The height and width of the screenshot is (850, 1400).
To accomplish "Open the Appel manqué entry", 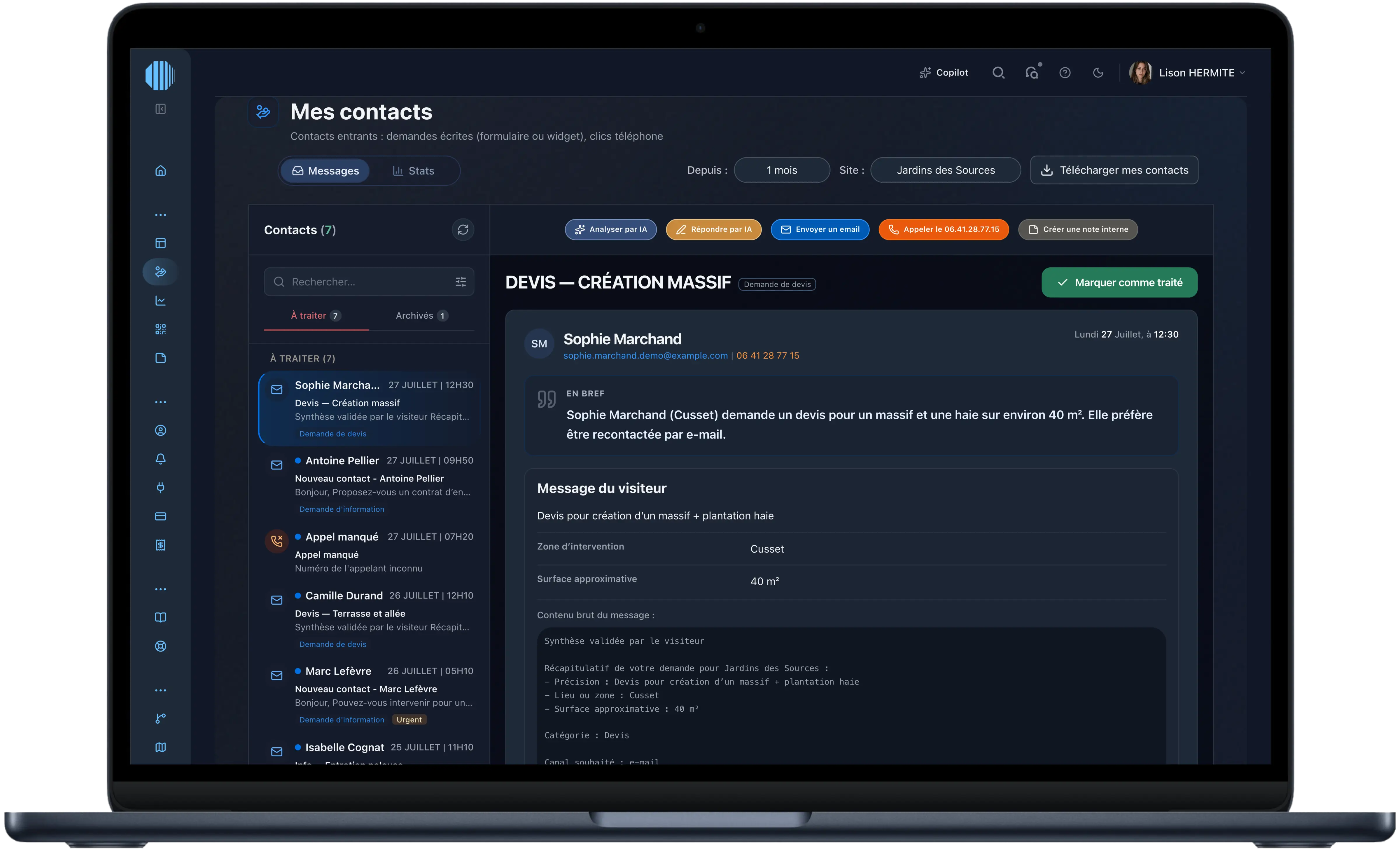I will 369,552.
